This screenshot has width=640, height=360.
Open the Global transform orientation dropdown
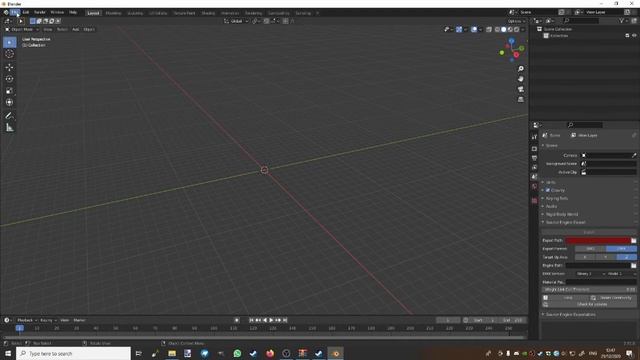click(236, 21)
